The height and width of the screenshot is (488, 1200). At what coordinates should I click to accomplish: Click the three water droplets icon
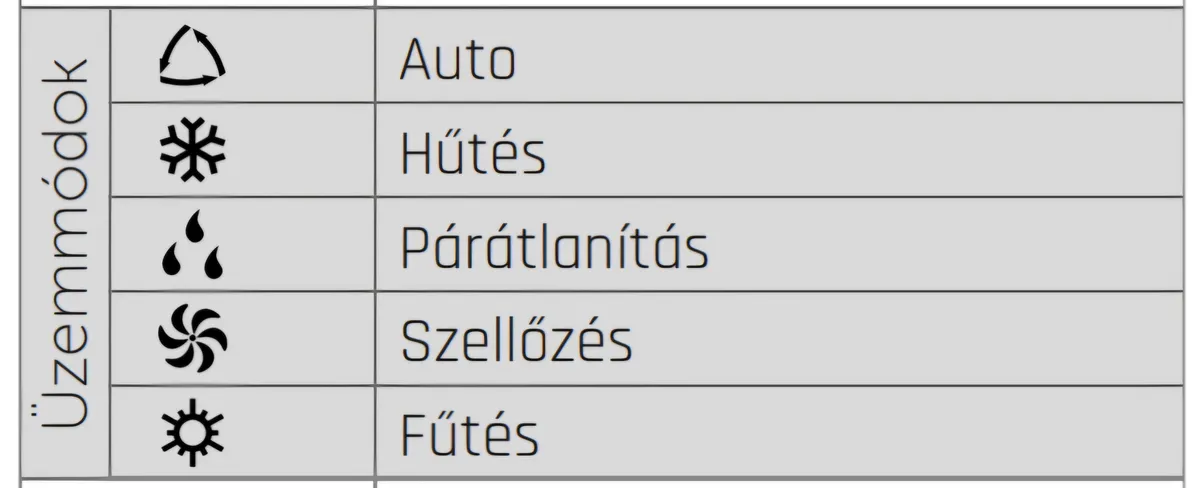pos(193,246)
